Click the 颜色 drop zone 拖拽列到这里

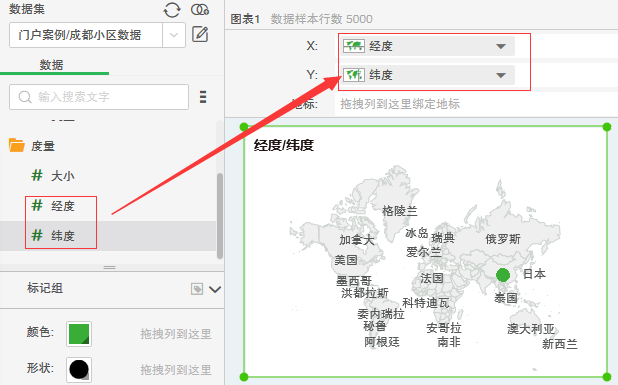click(x=176, y=334)
